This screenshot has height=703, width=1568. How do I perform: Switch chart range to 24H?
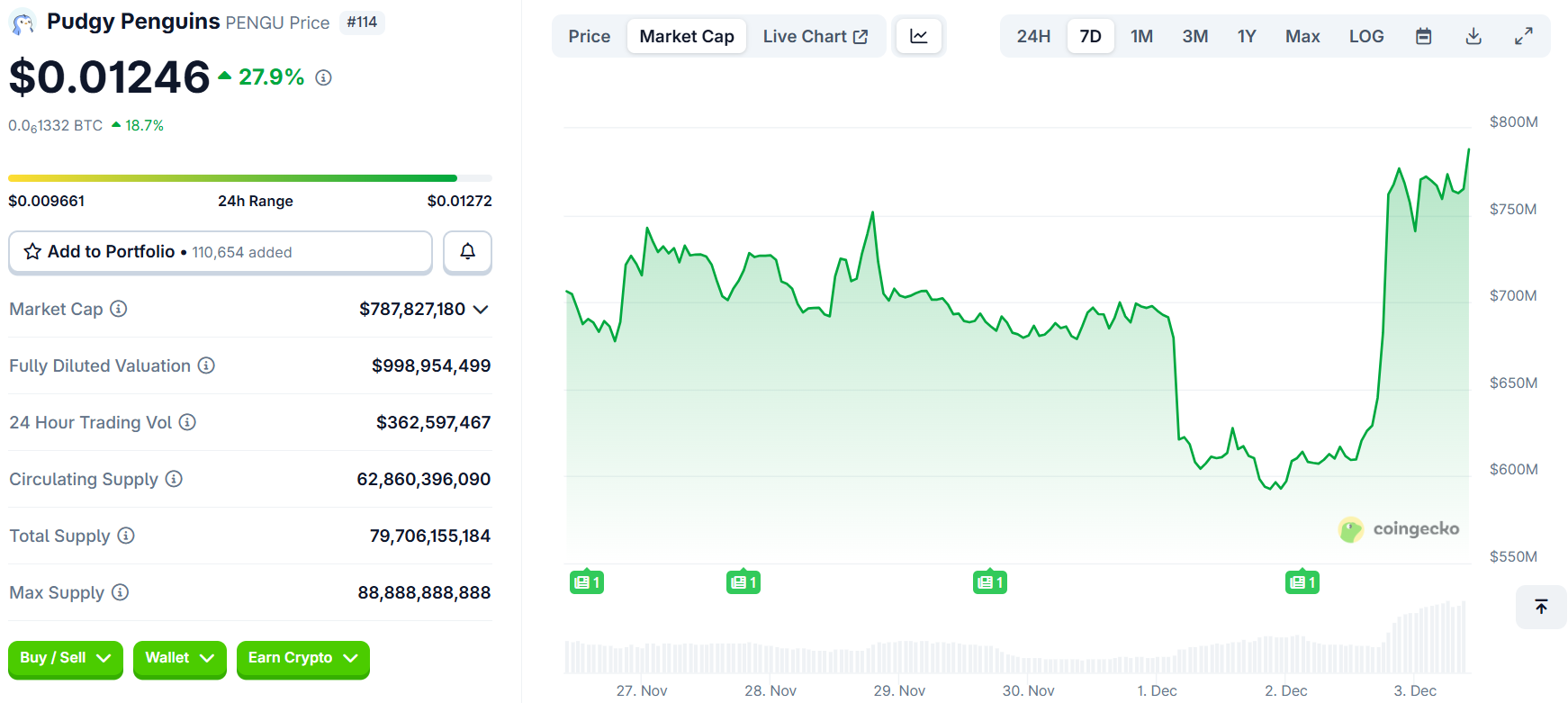coord(1033,37)
